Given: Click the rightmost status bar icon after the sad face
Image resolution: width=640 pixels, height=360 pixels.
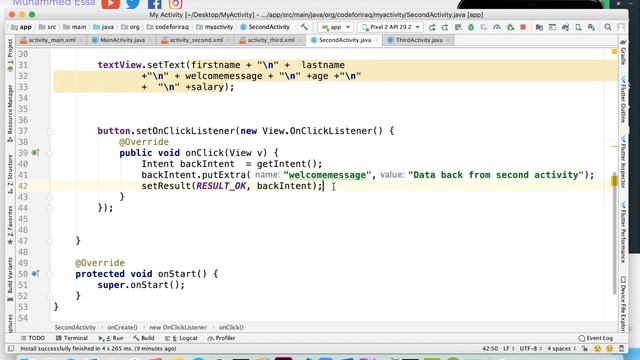Looking at the screenshot, I should pyautogui.click(x=622, y=349).
